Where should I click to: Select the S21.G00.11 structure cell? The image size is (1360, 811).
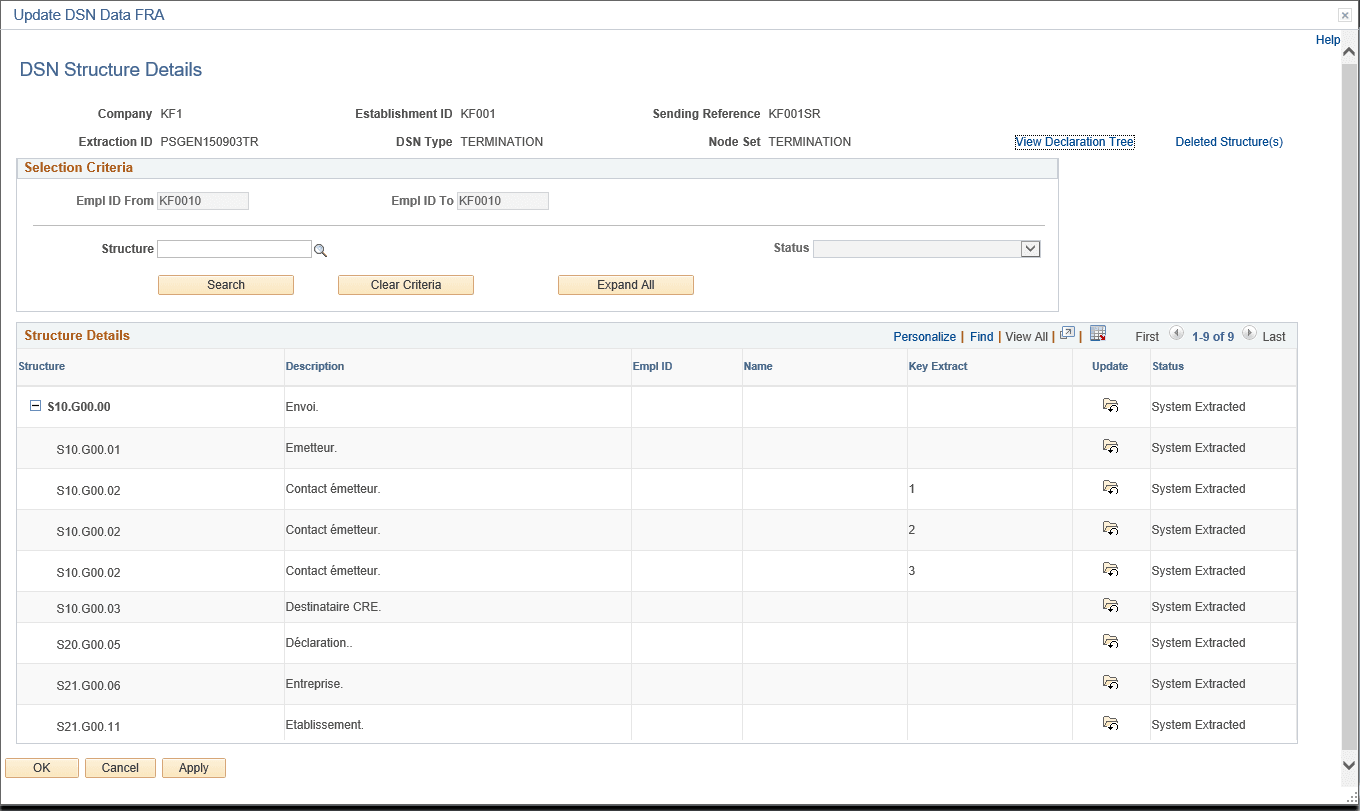click(89, 727)
